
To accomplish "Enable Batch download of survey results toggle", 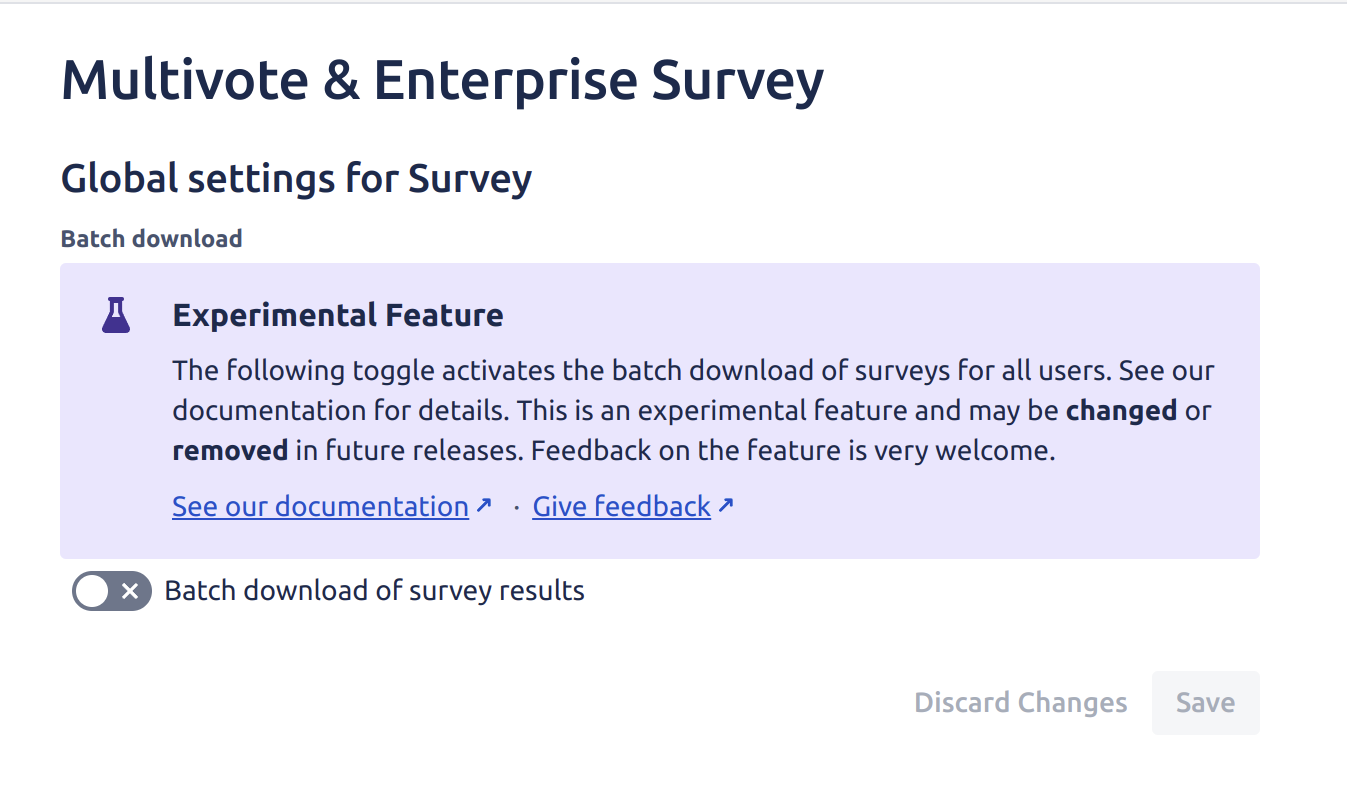I will click(111, 591).
